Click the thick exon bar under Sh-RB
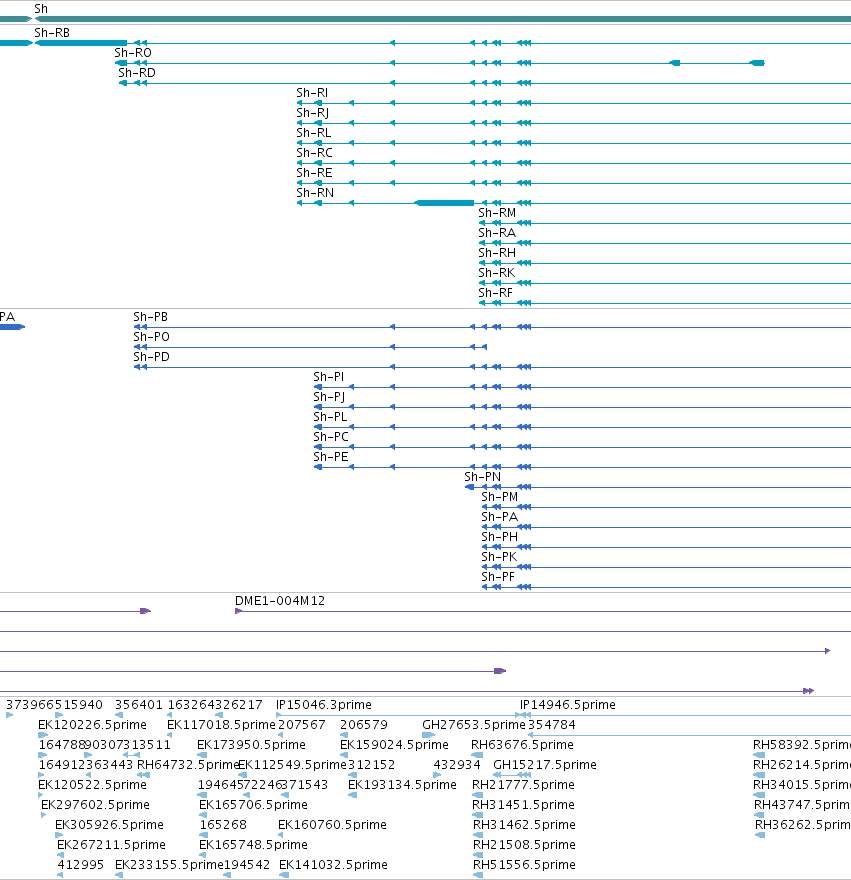Screen dimensions: 851x880 (81, 43)
